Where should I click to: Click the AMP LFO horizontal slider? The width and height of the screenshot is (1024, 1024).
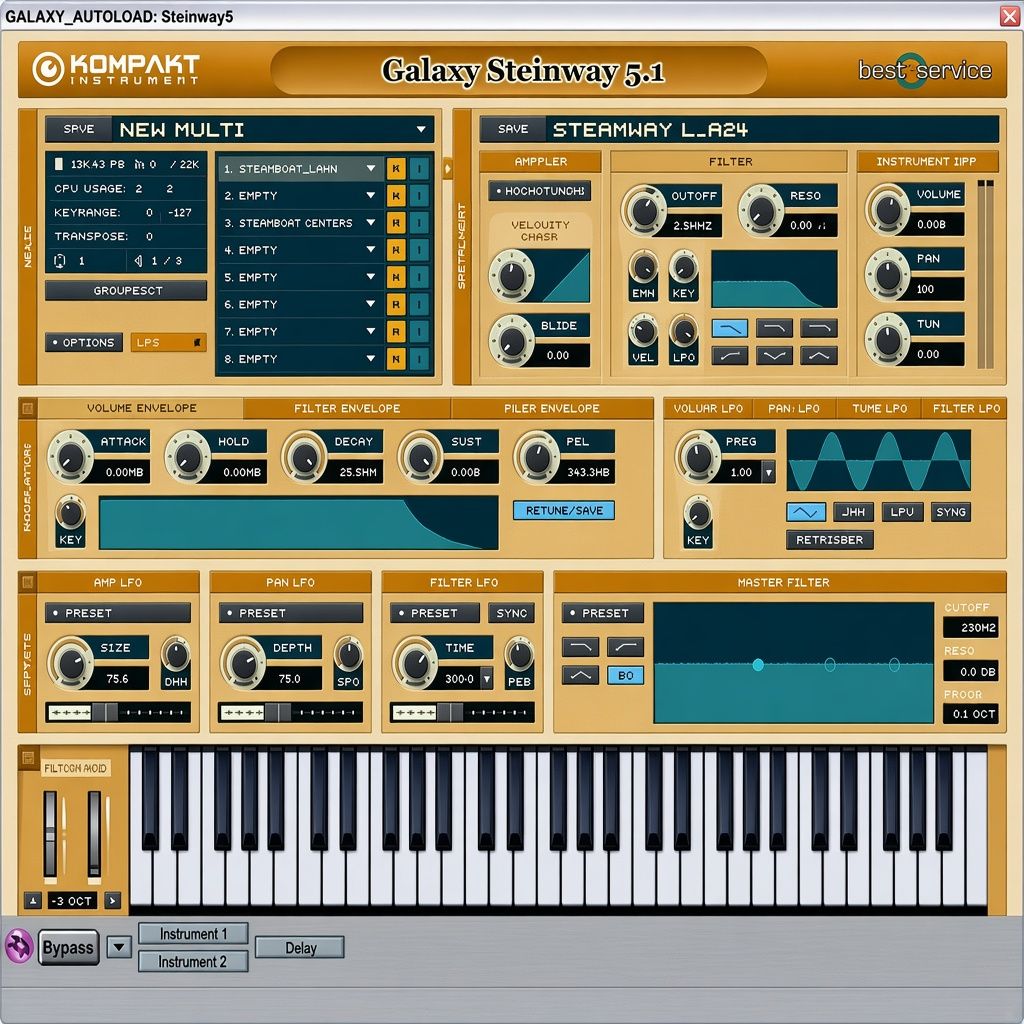(x=118, y=712)
